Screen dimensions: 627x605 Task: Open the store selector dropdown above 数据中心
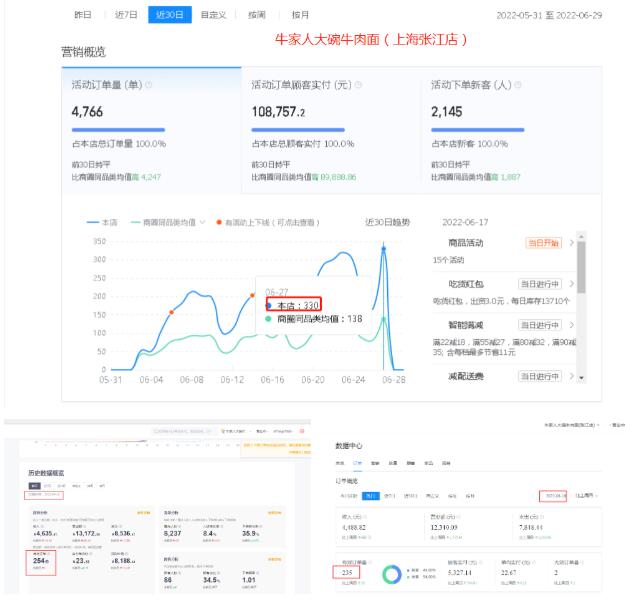pos(572,425)
